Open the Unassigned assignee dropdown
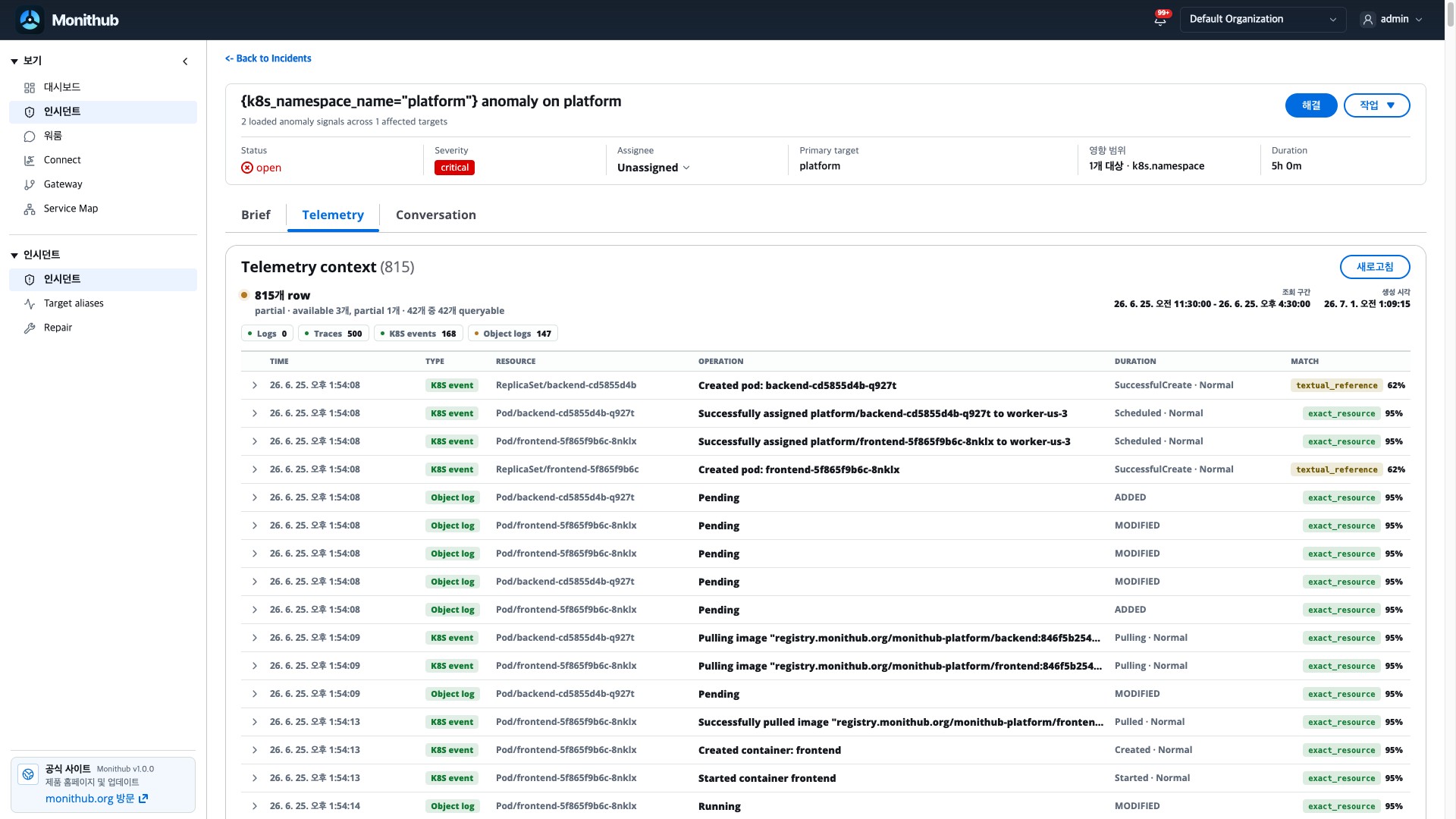 653,168
